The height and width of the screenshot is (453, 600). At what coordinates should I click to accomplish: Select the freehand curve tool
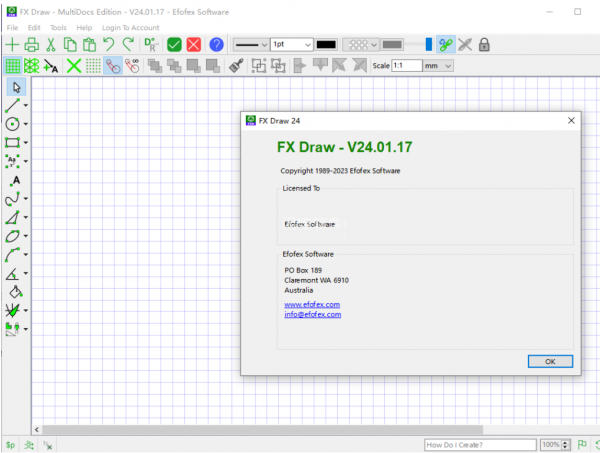click(12, 199)
